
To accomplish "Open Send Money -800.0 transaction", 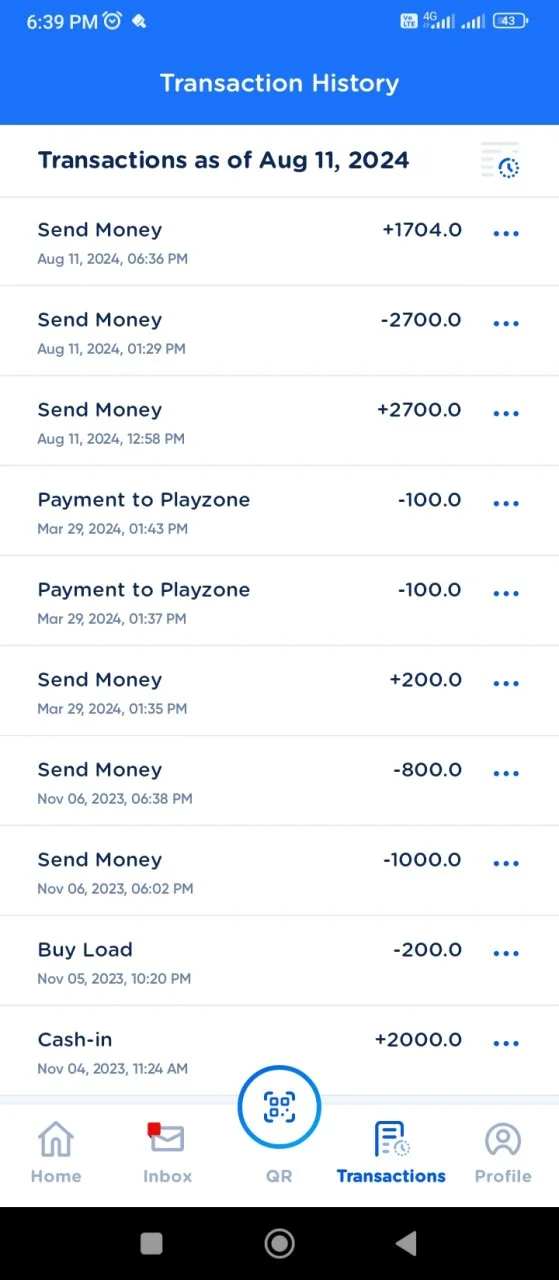I will click(279, 781).
